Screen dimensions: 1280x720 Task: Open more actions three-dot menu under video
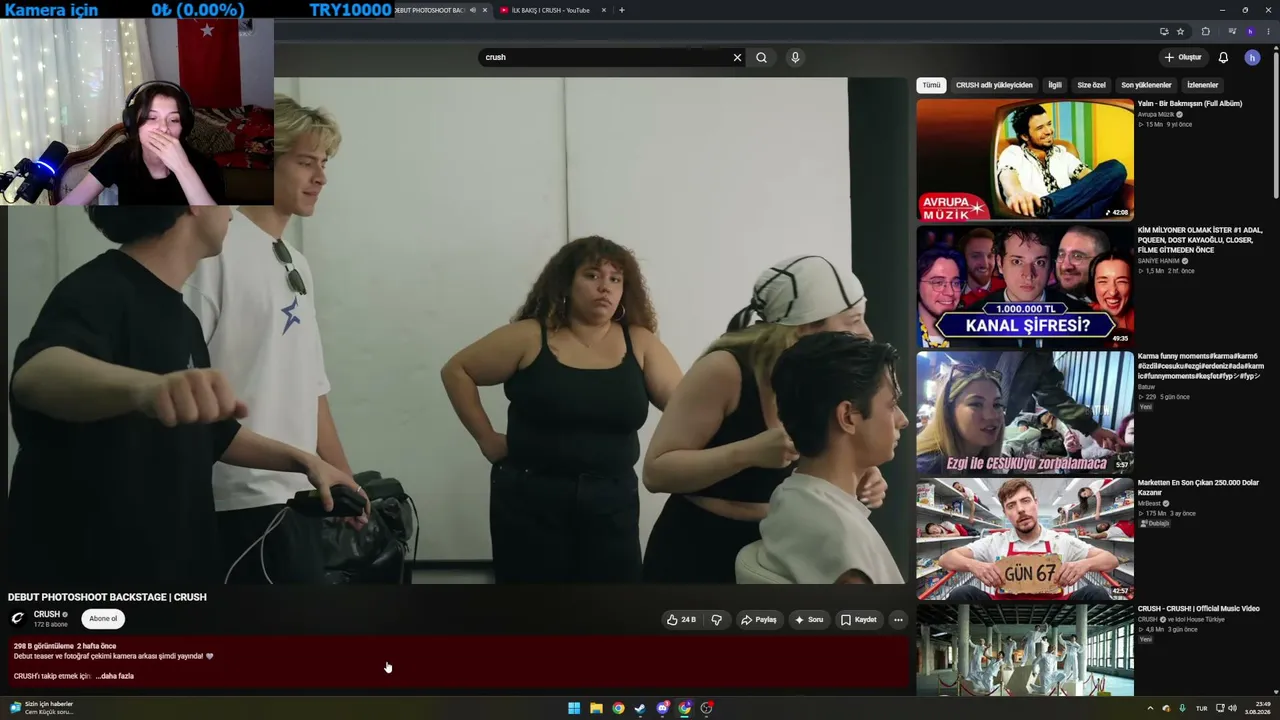coord(898,620)
